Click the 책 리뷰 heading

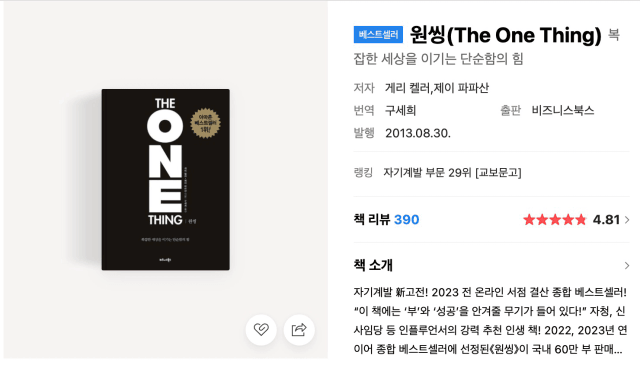372,219
